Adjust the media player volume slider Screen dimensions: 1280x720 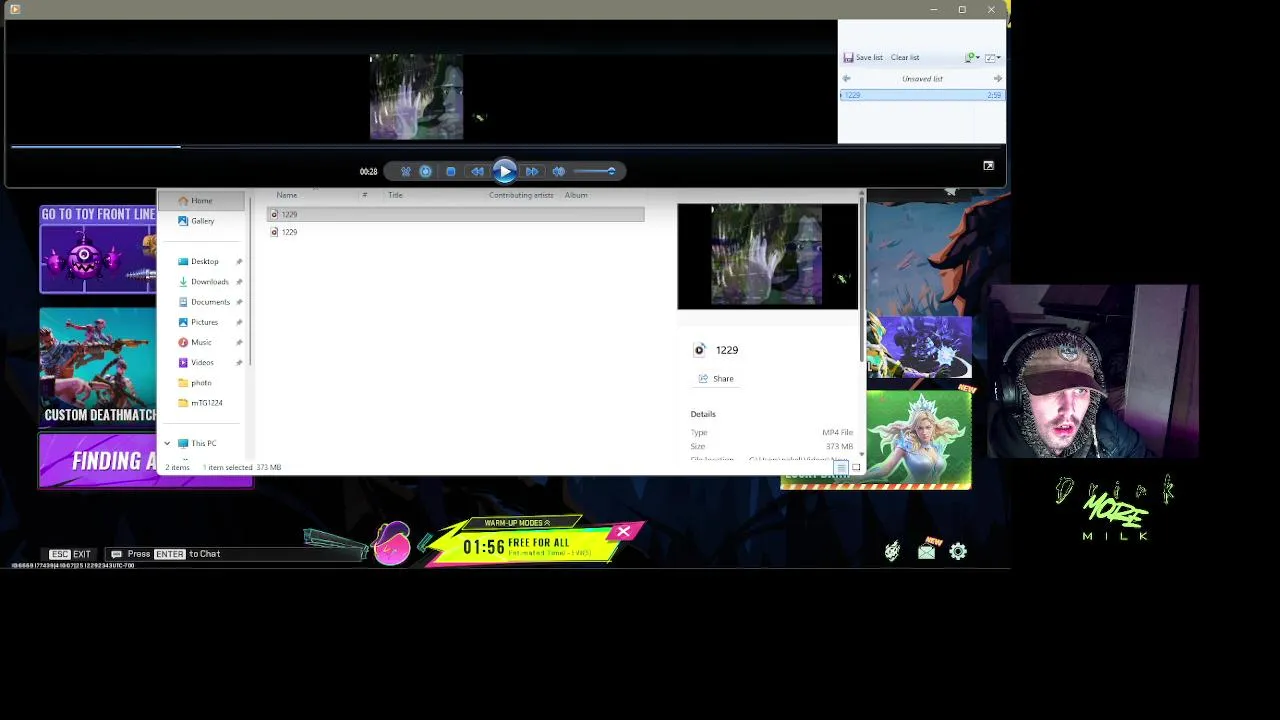pyautogui.click(x=596, y=171)
